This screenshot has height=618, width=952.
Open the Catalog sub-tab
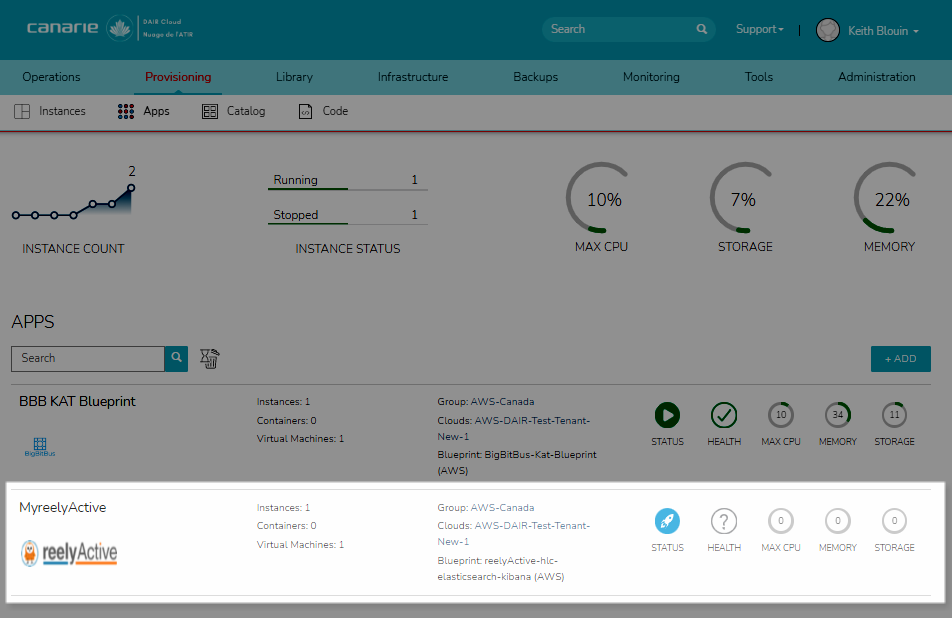point(234,111)
